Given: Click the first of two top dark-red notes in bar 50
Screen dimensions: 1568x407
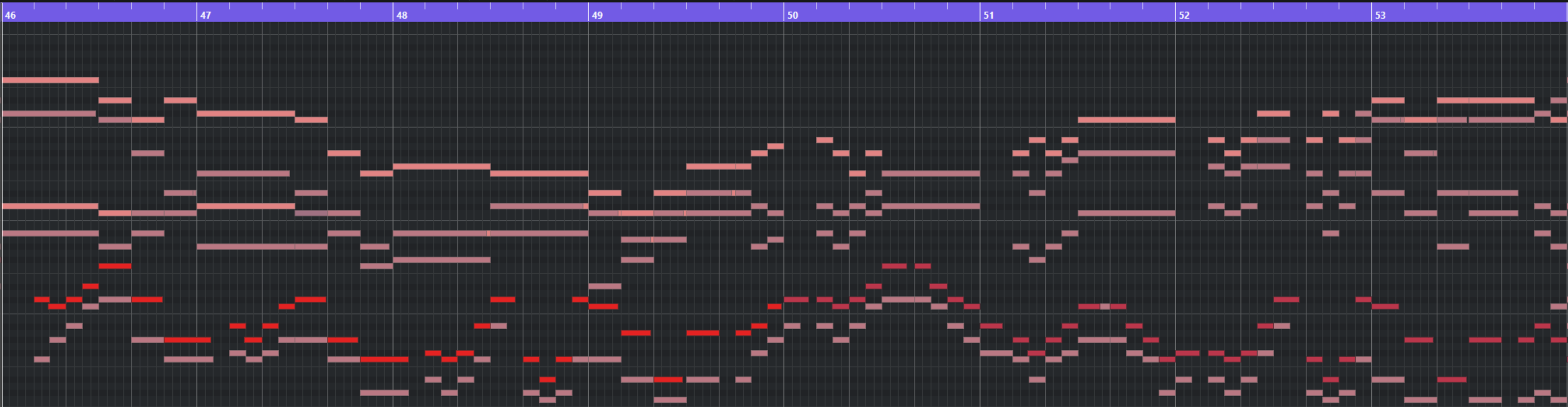Looking at the screenshot, I should 894,266.
